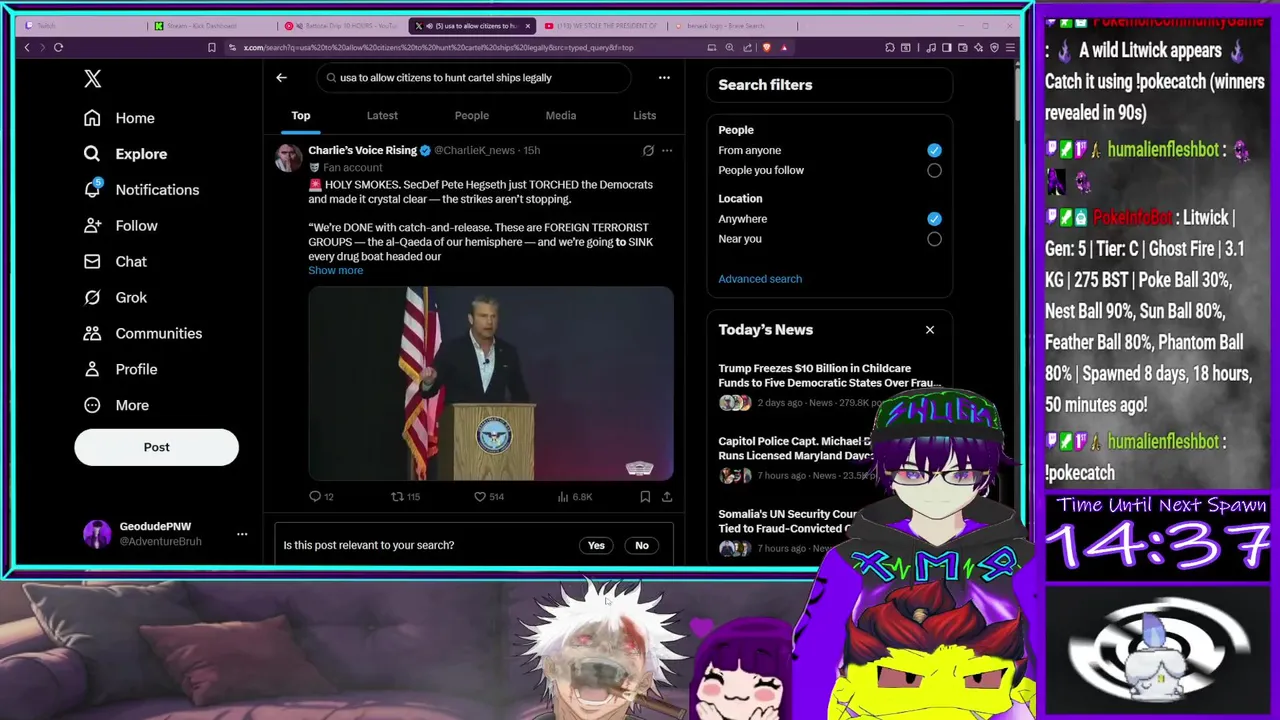Open the browser hamburger main menu
The height and width of the screenshot is (720, 1280).
tap(1009, 47)
